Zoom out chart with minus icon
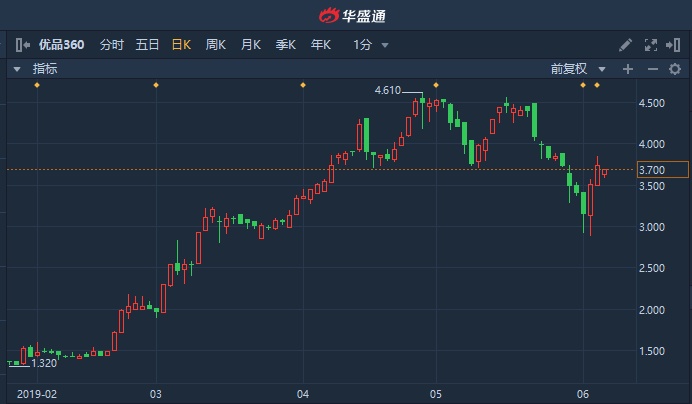 tap(651, 69)
